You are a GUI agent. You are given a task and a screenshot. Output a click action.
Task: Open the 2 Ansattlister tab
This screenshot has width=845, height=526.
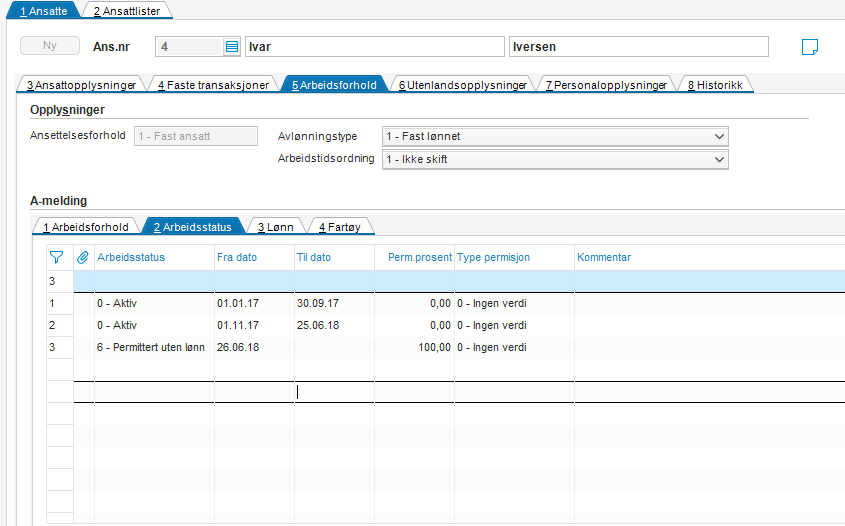point(127,11)
